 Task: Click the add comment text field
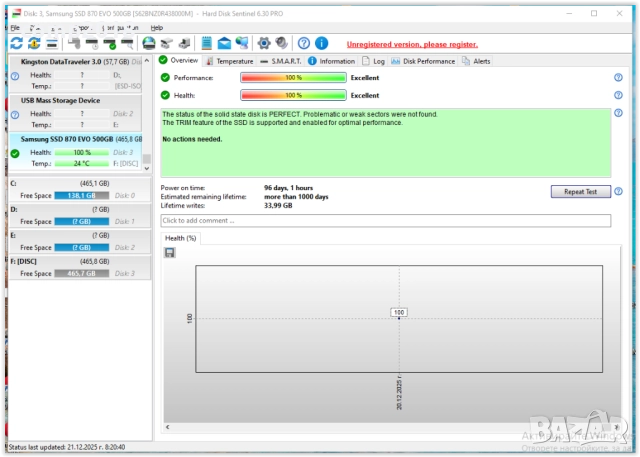click(x=385, y=220)
